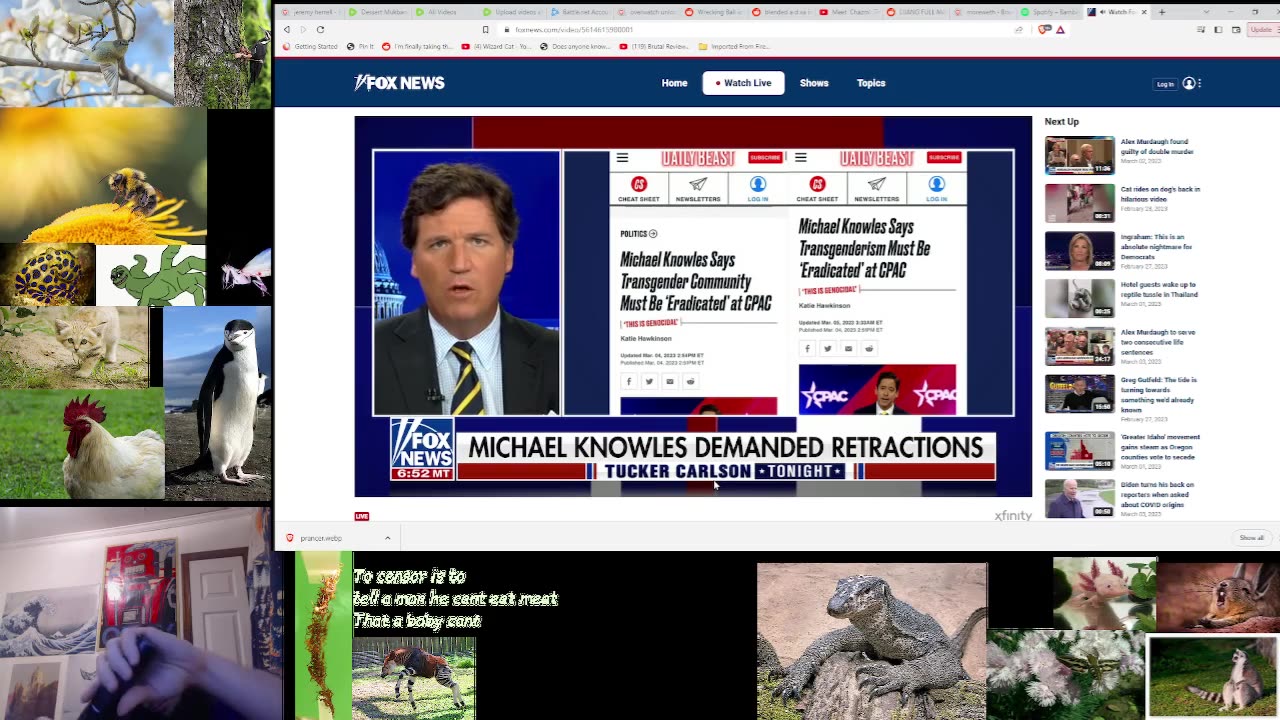Open the Topics menu
The height and width of the screenshot is (720, 1280).
point(871,83)
